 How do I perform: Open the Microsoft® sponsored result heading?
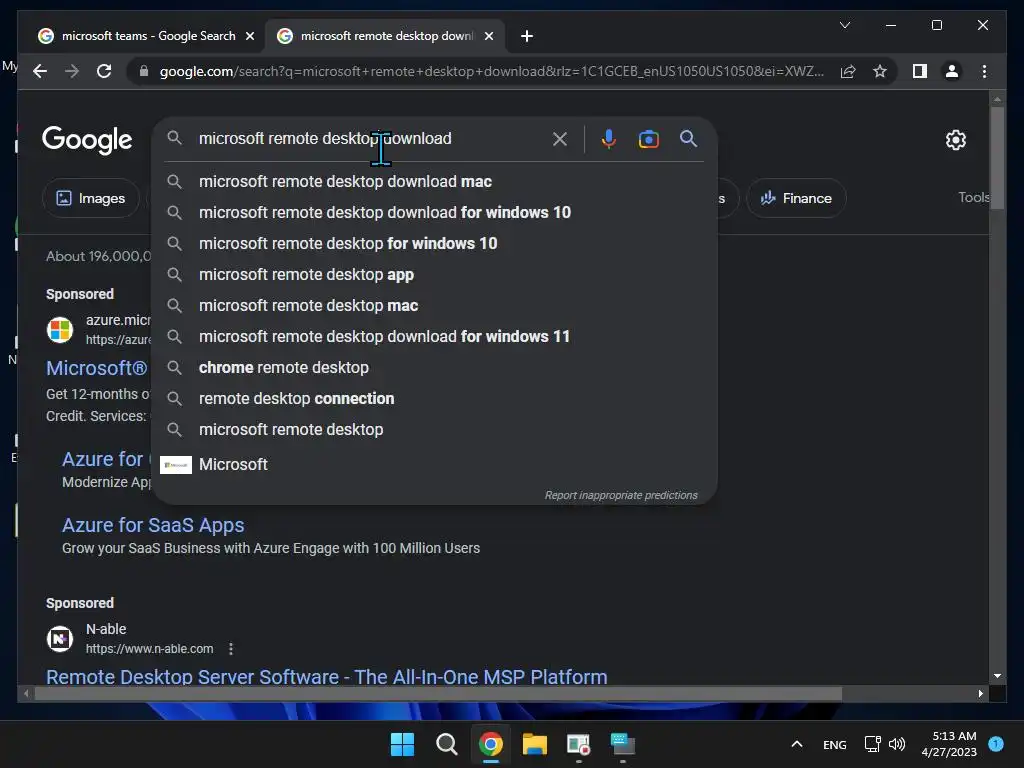tap(97, 368)
